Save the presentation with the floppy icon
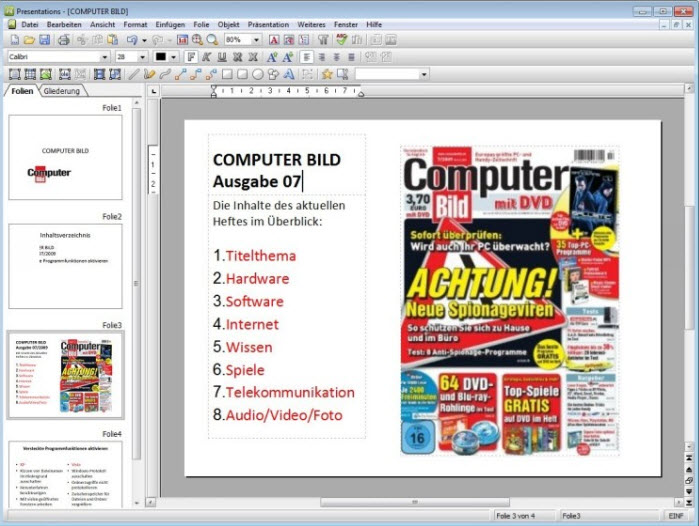699x526 pixels. tap(45, 40)
